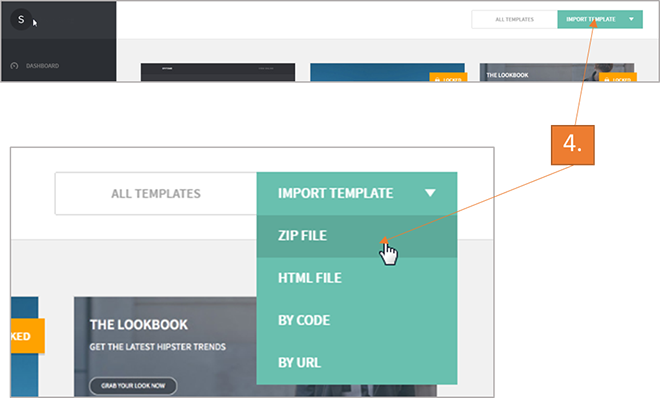660x398 pixels.
Task: Click the orange step 4 marker
Action: [572, 145]
